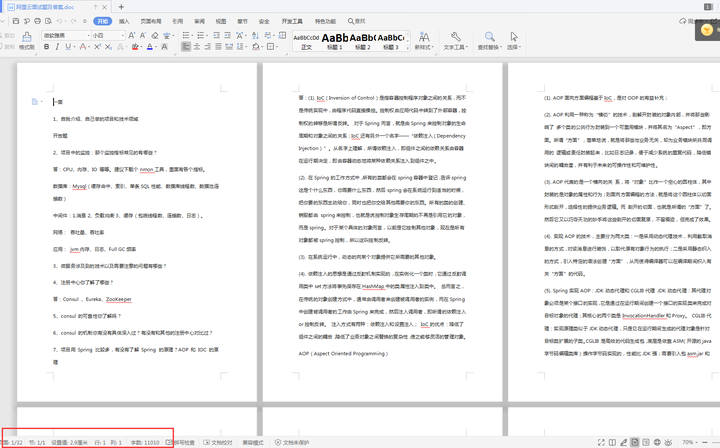Screen dimensions: 720x448
Task: Expand line spacing options
Action: 247,47
